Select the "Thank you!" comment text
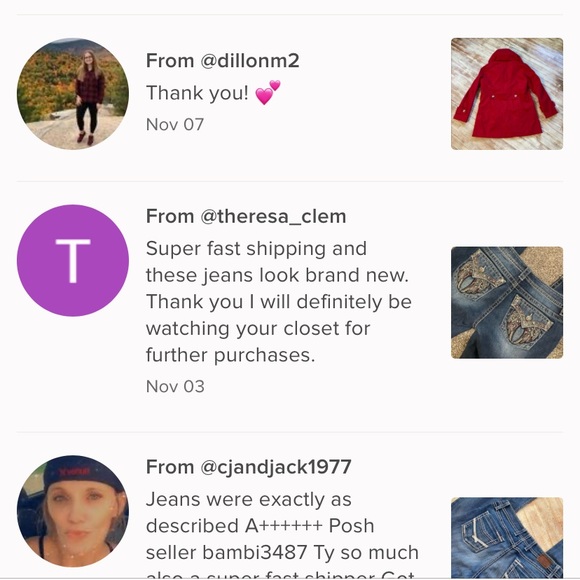Screen dimensions: 580x580 coord(197,93)
